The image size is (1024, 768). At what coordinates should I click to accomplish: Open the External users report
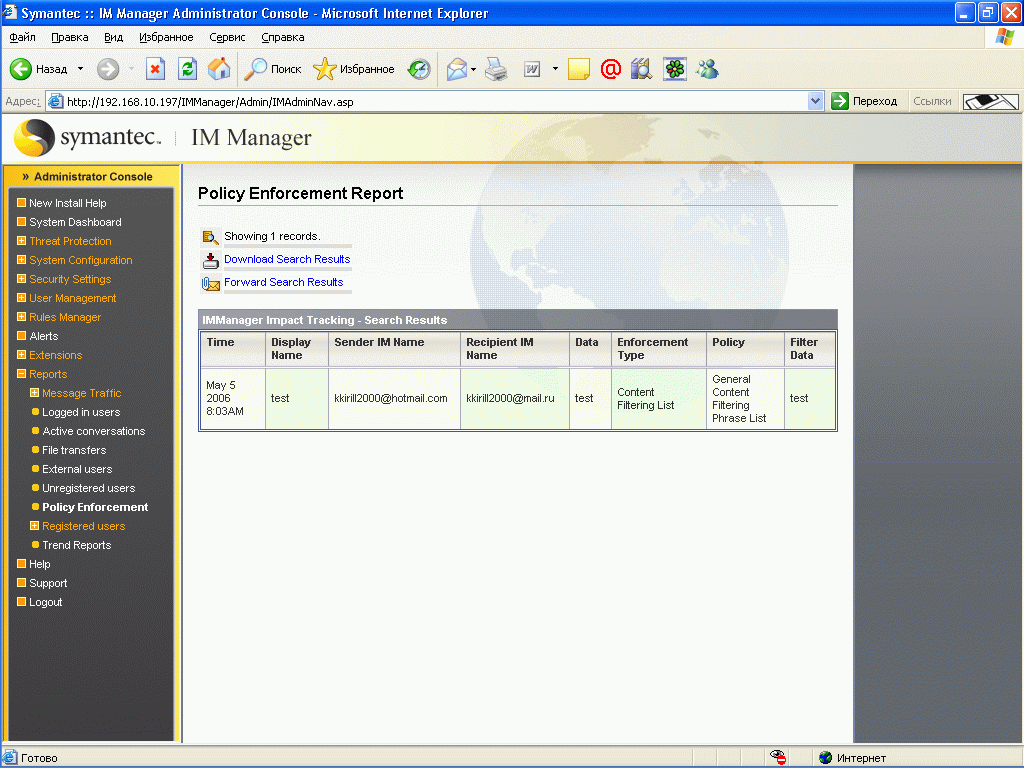coord(77,469)
